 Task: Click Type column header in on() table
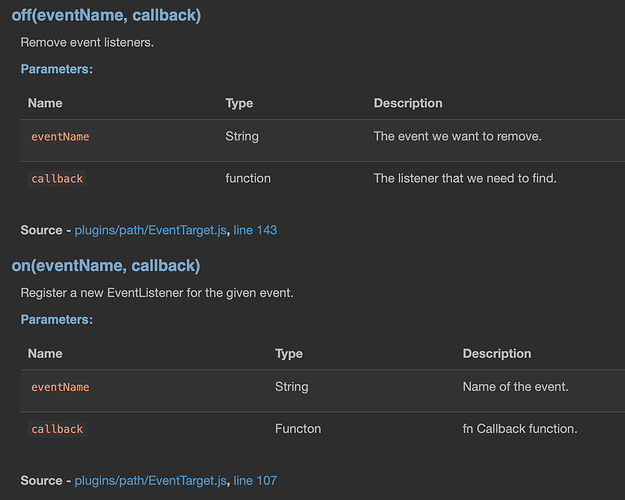(x=288, y=353)
